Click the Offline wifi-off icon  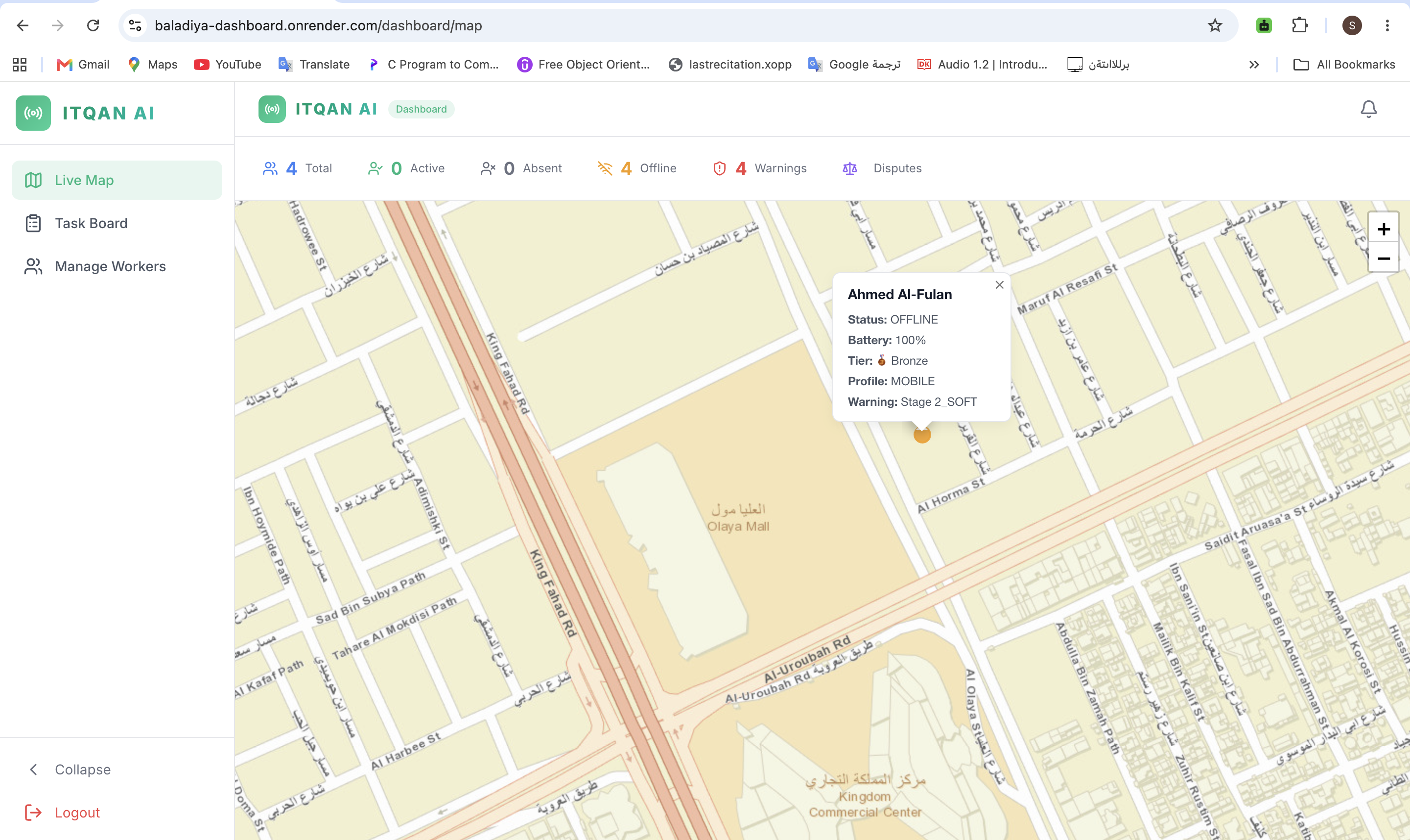coord(605,168)
